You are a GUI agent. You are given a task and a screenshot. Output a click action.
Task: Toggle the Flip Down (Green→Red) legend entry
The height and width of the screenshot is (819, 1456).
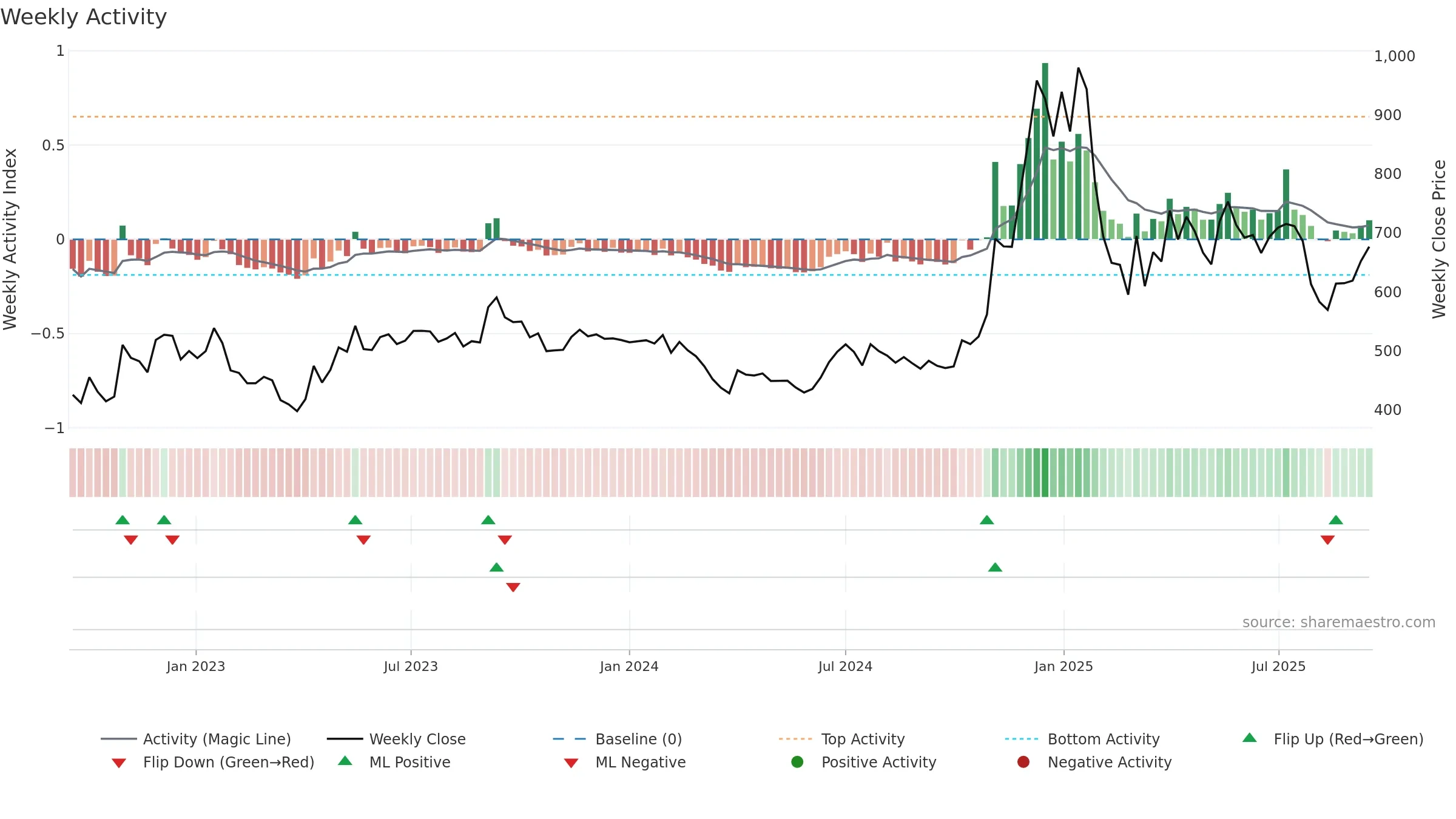pyautogui.click(x=213, y=762)
